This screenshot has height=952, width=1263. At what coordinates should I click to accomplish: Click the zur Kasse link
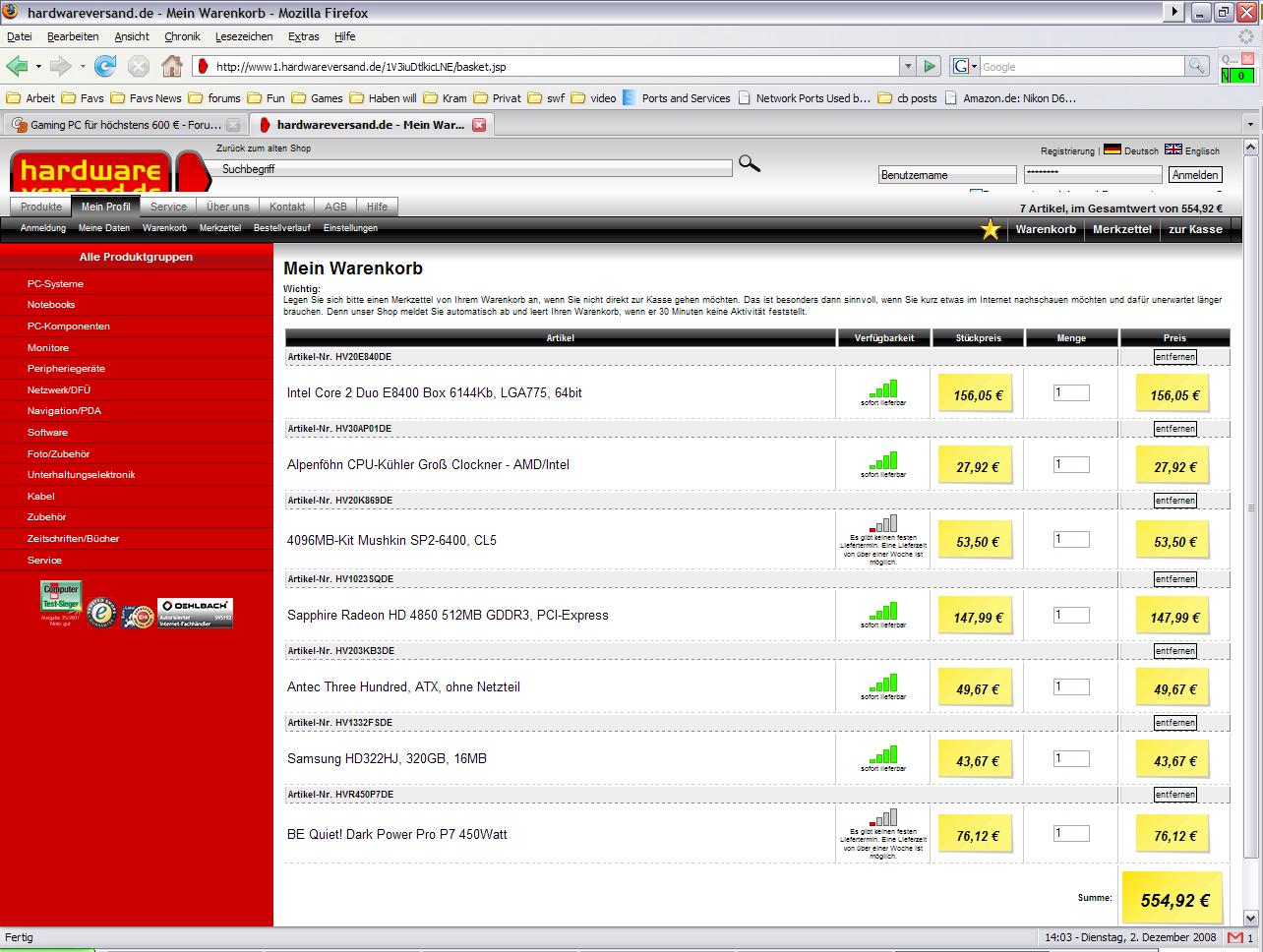tap(1195, 229)
